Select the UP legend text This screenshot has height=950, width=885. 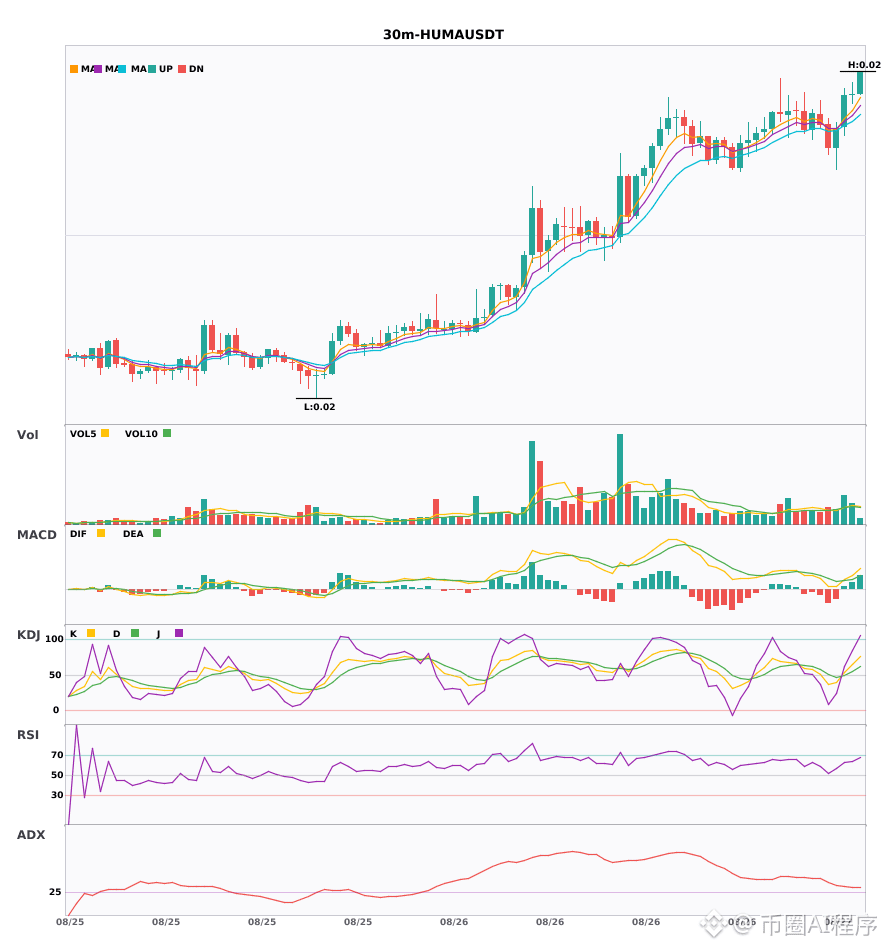point(166,69)
